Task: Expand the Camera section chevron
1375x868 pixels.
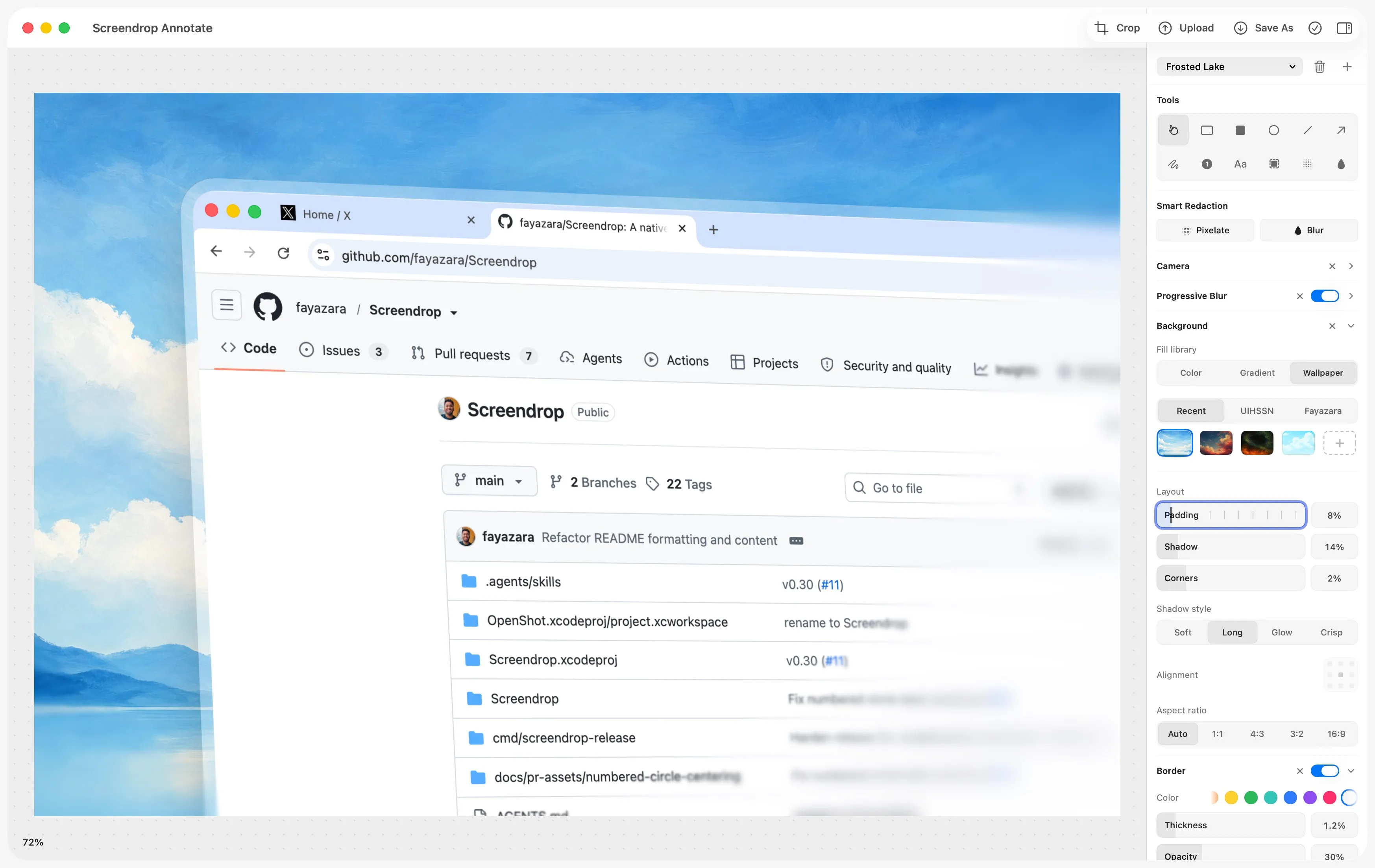Action: click(1351, 266)
